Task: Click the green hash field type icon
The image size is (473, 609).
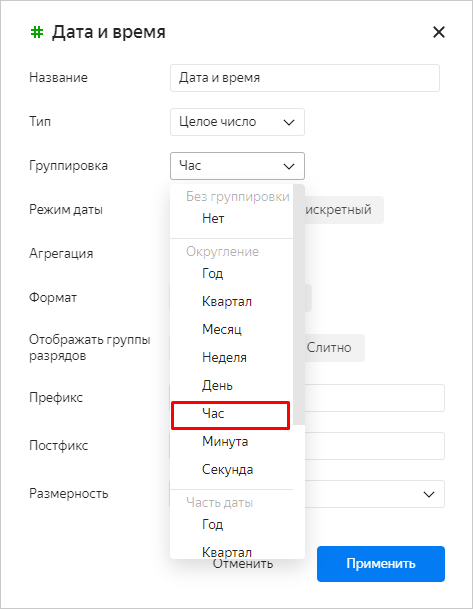Action: pos(37,32)
